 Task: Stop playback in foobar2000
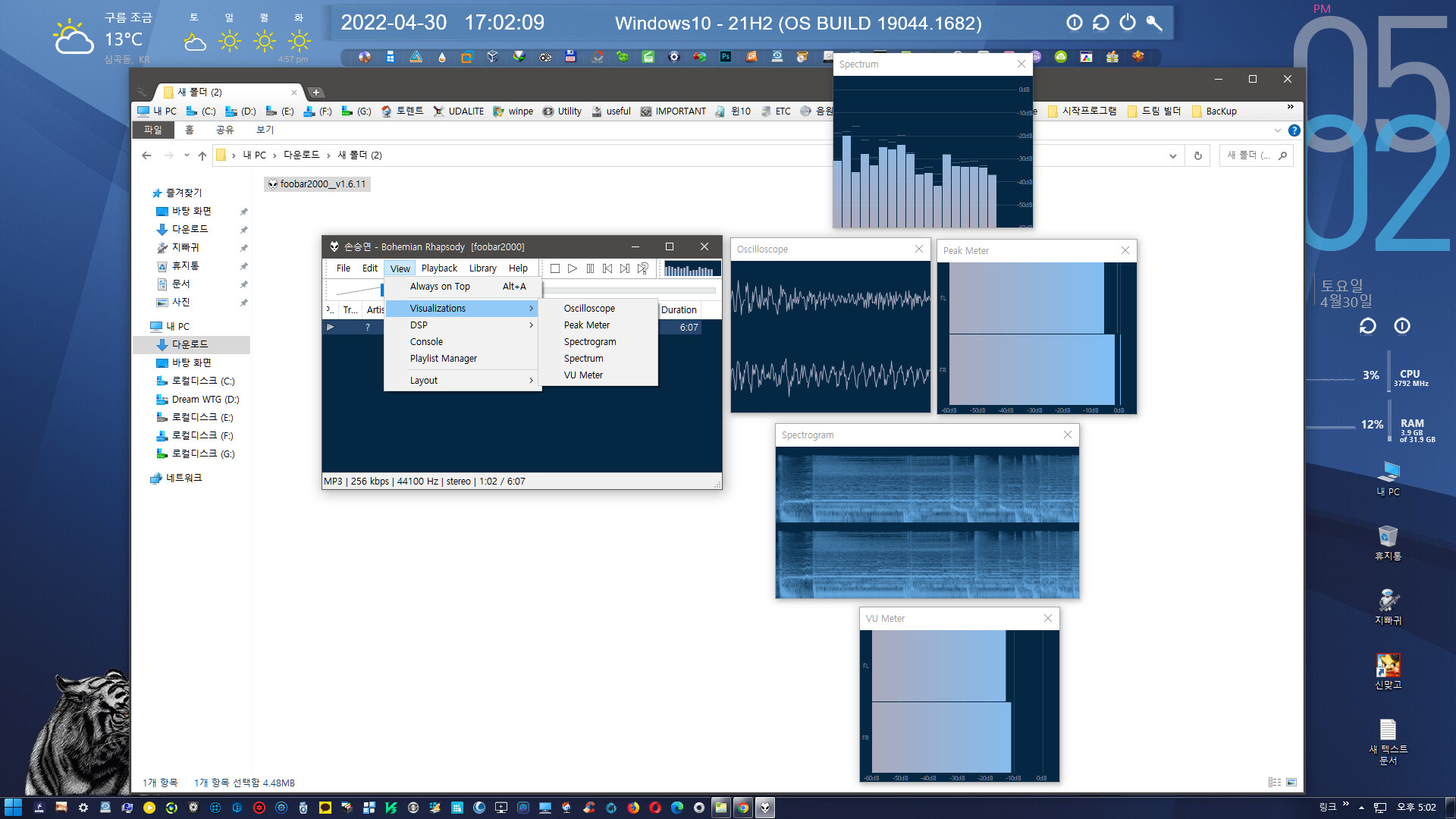[555, 268]
